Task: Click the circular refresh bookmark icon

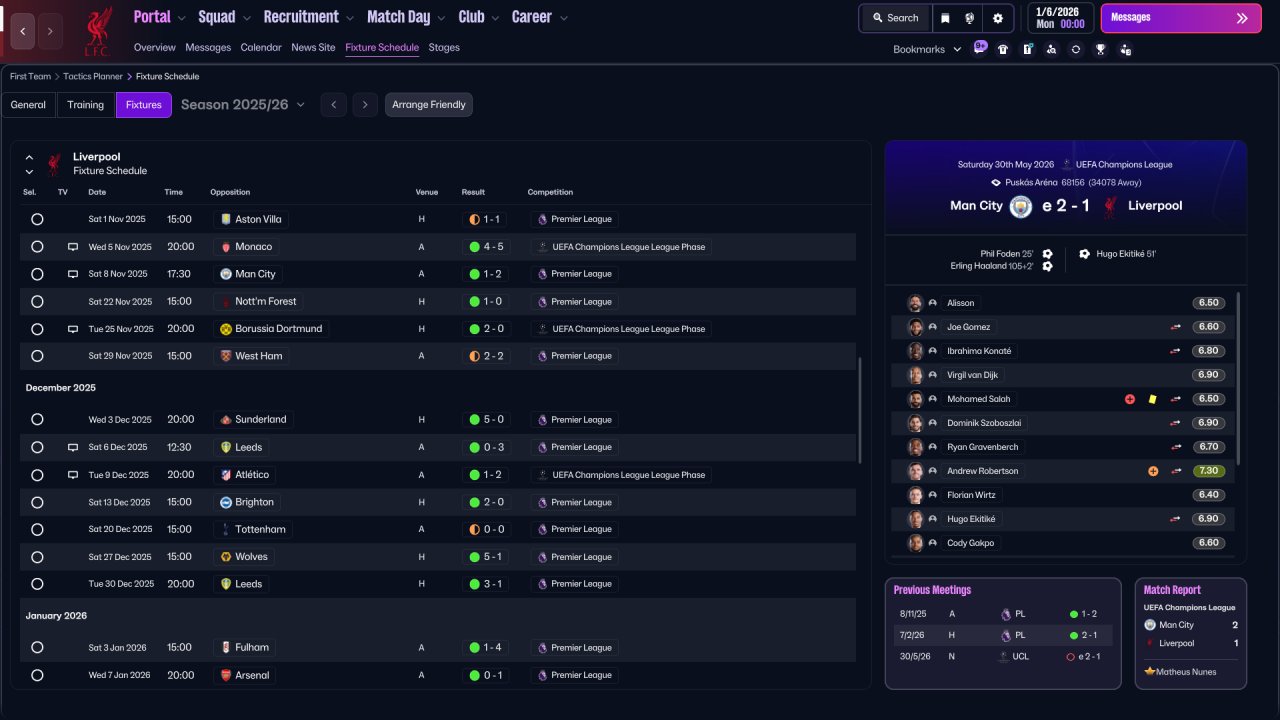Action: point(1076,49)
